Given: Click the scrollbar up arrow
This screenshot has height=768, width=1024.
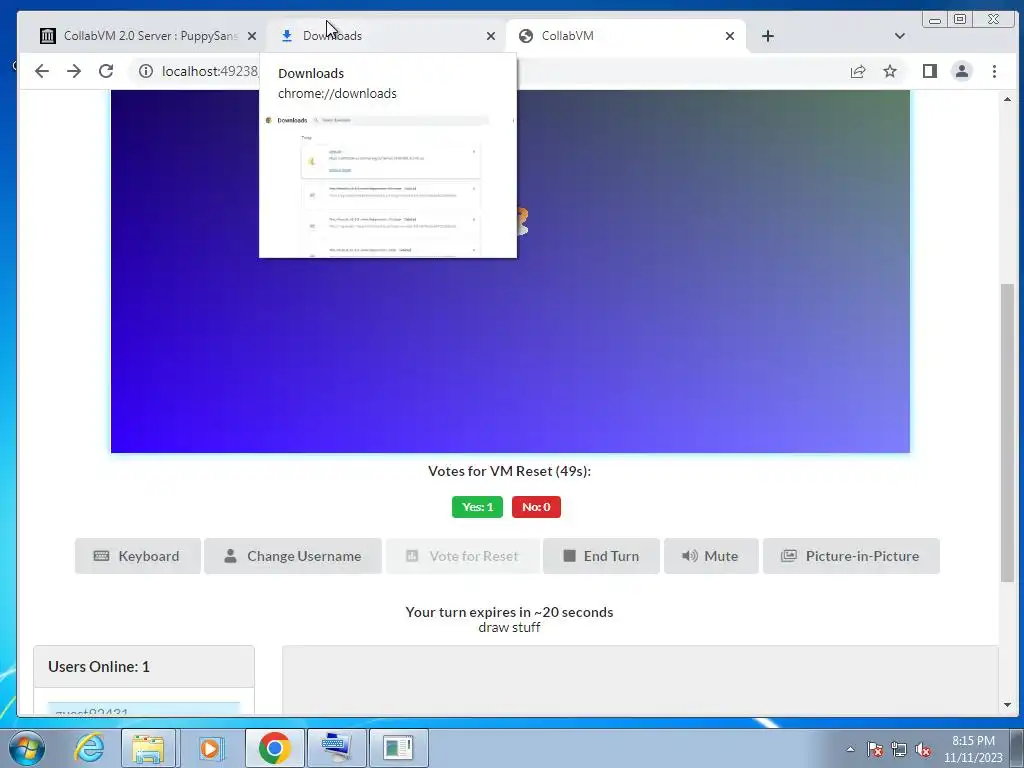Looking at the screenshot, I should [1007, 99].
